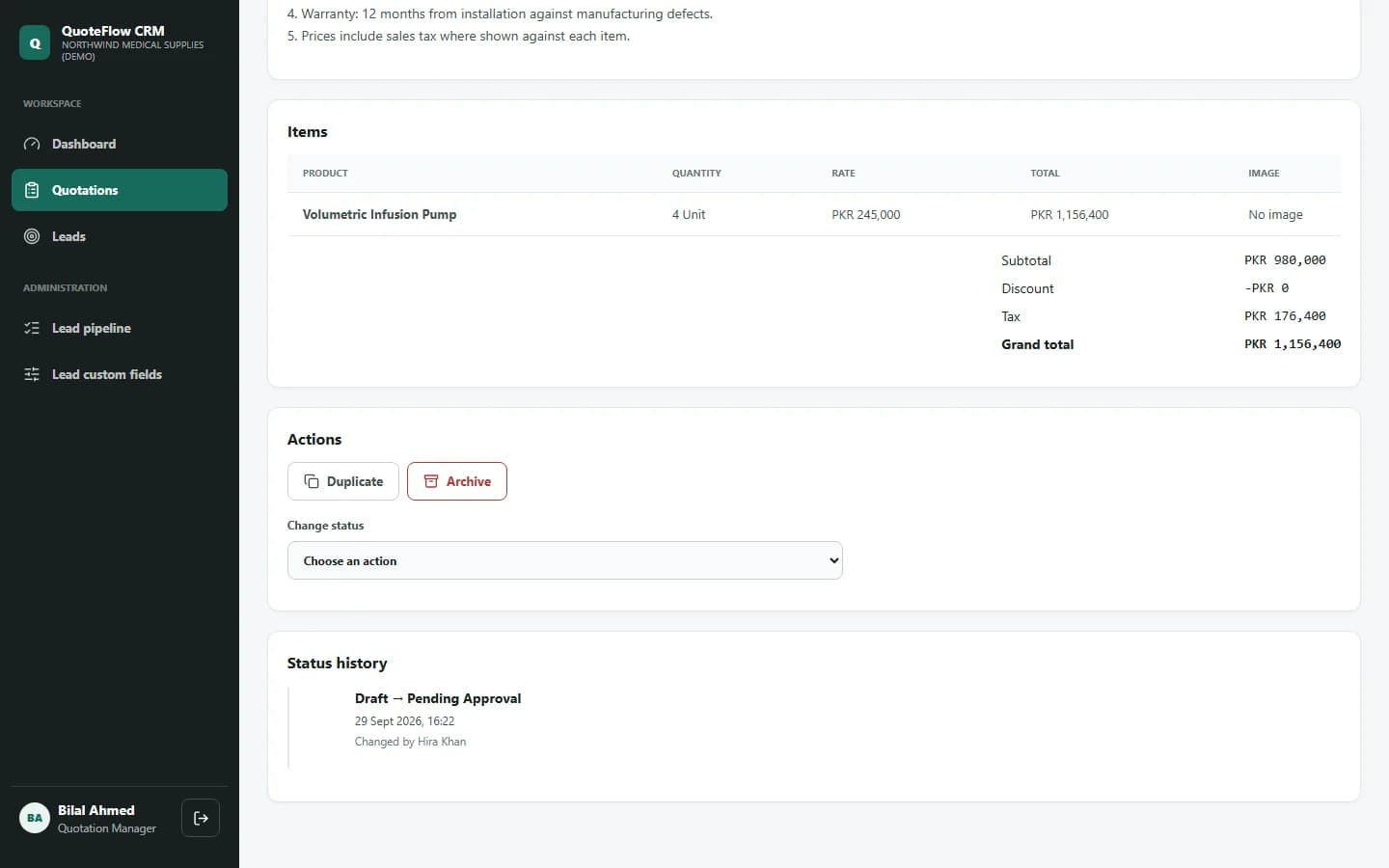Screen dimensions: 1389x868
Task: Open the Change status dropdown
Action: [x=565, y=560]
